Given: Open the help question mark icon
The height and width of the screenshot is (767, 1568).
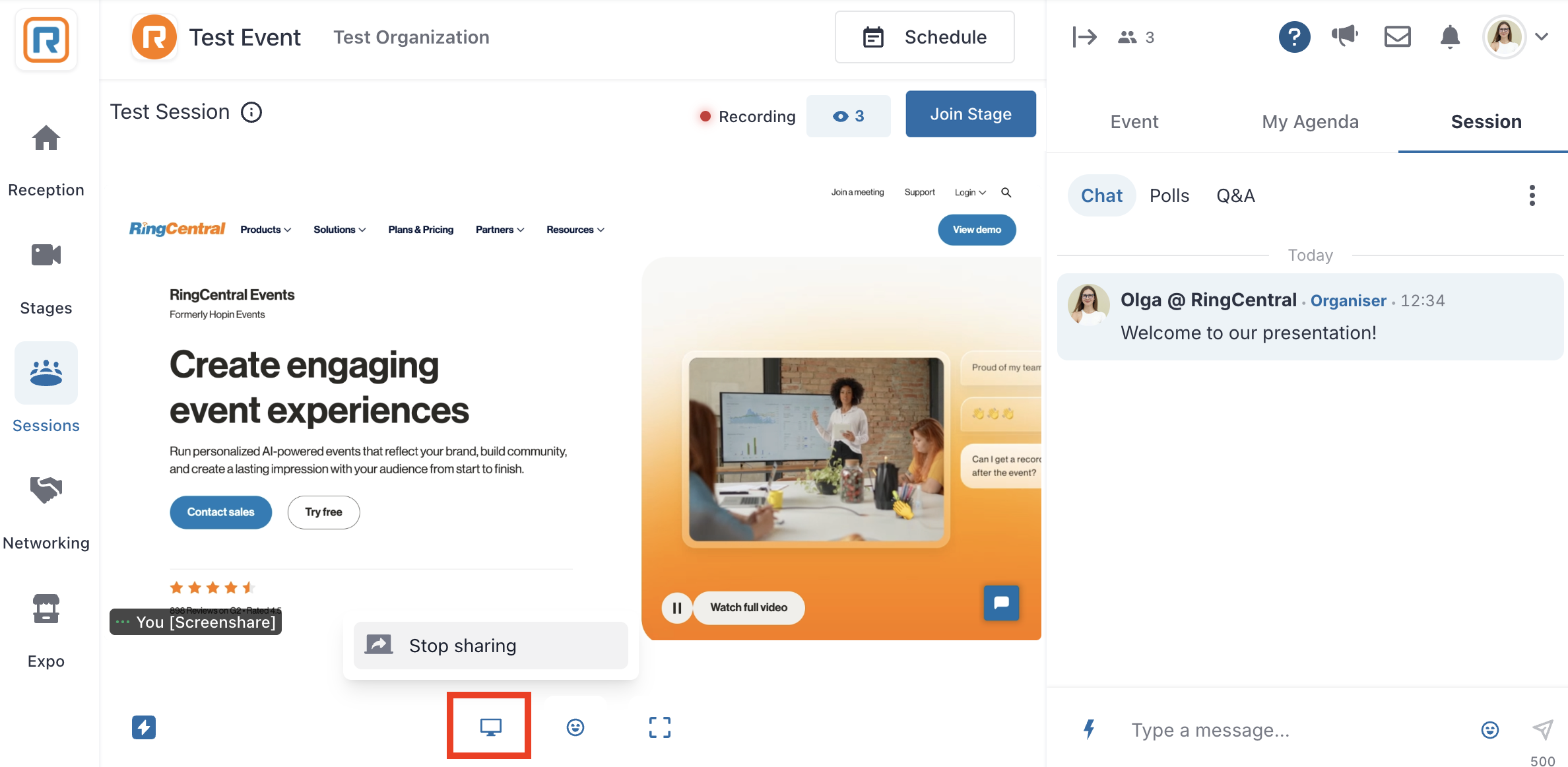Looking at the screenshot, I should pyautogui.click(x=1294, y=37).
